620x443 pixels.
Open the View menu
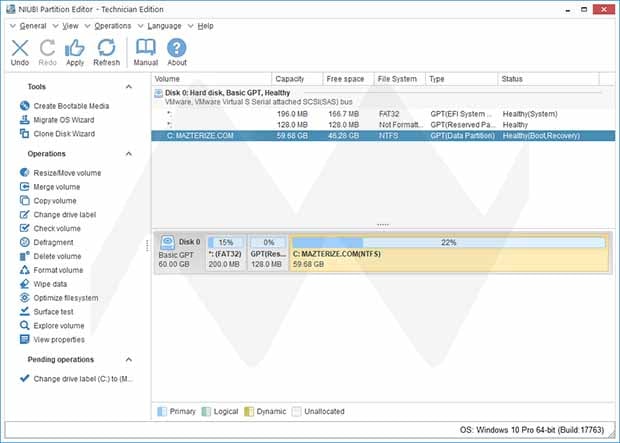[70, 26]
